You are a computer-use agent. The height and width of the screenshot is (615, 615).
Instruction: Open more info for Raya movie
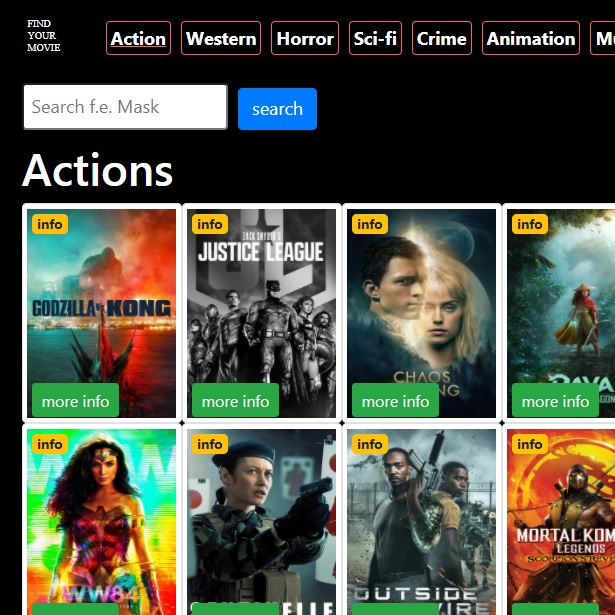555,400
